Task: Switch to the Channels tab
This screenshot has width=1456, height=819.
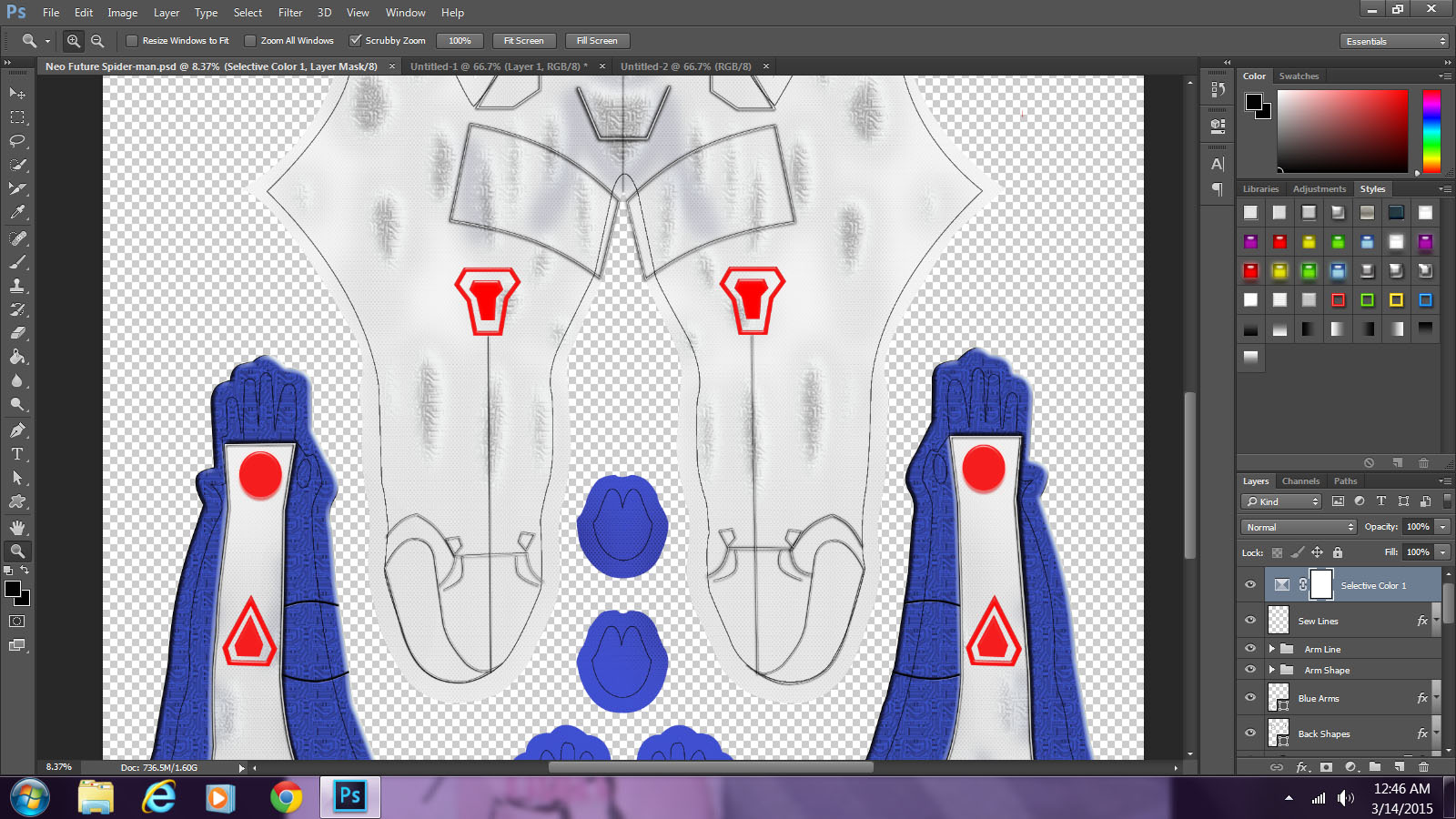Action: pyautogui.click(x=1300, y=481)
